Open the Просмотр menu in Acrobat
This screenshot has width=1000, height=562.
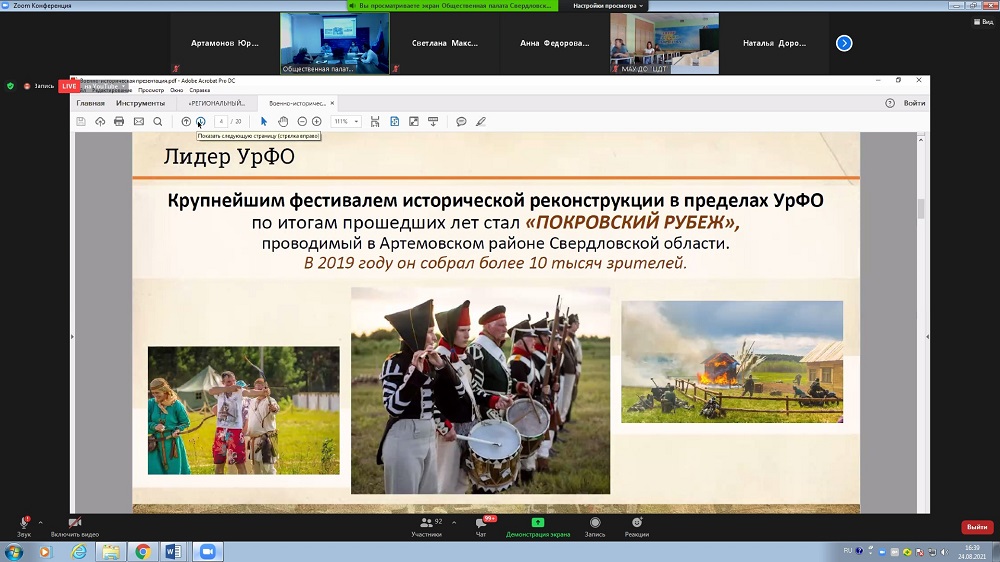coord(151,91)
